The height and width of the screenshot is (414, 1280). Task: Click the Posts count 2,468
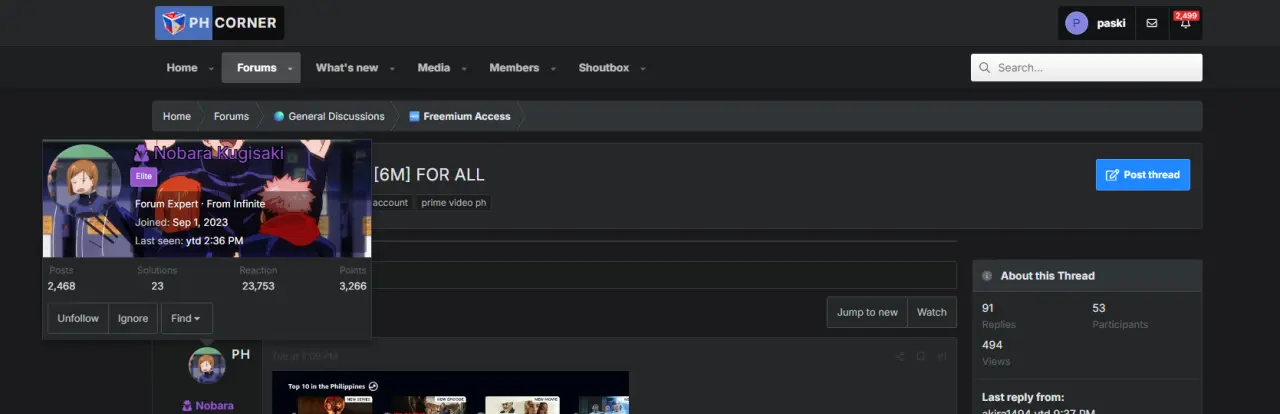click(x=61, y=286)
